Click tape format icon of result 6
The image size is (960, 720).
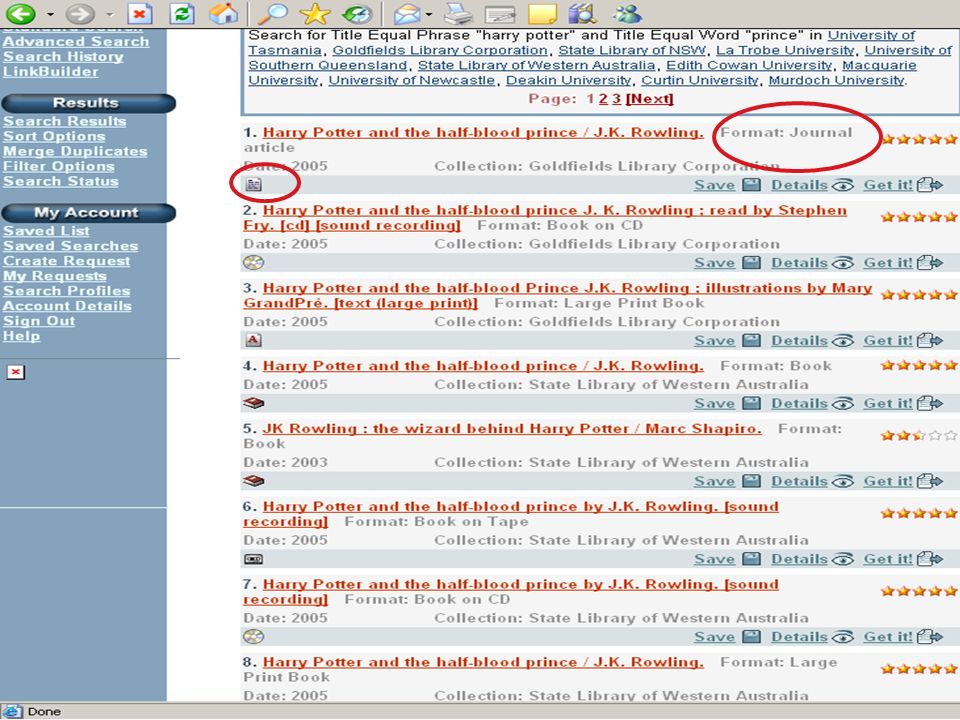(x=253, y=559)
